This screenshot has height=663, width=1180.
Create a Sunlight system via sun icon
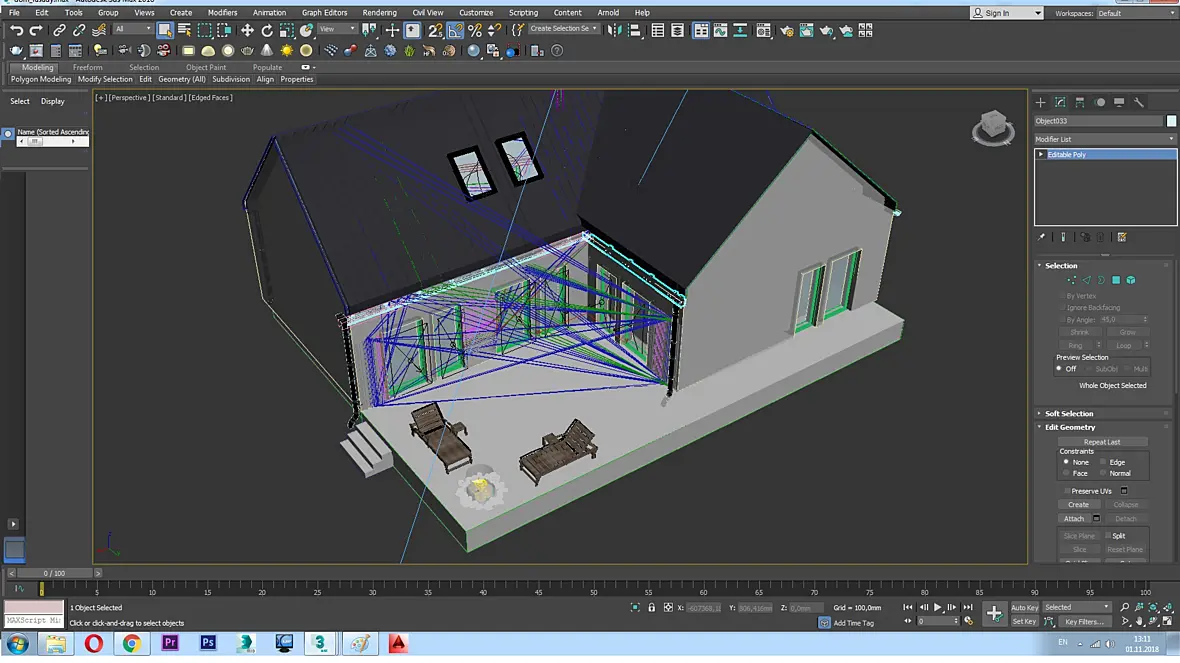click(287, 50)
